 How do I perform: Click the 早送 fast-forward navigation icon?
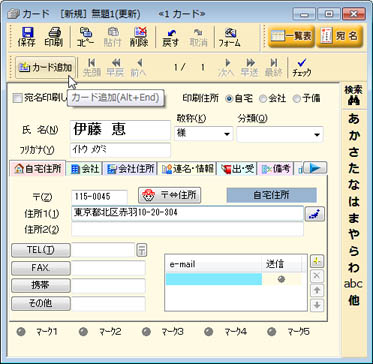250,68
